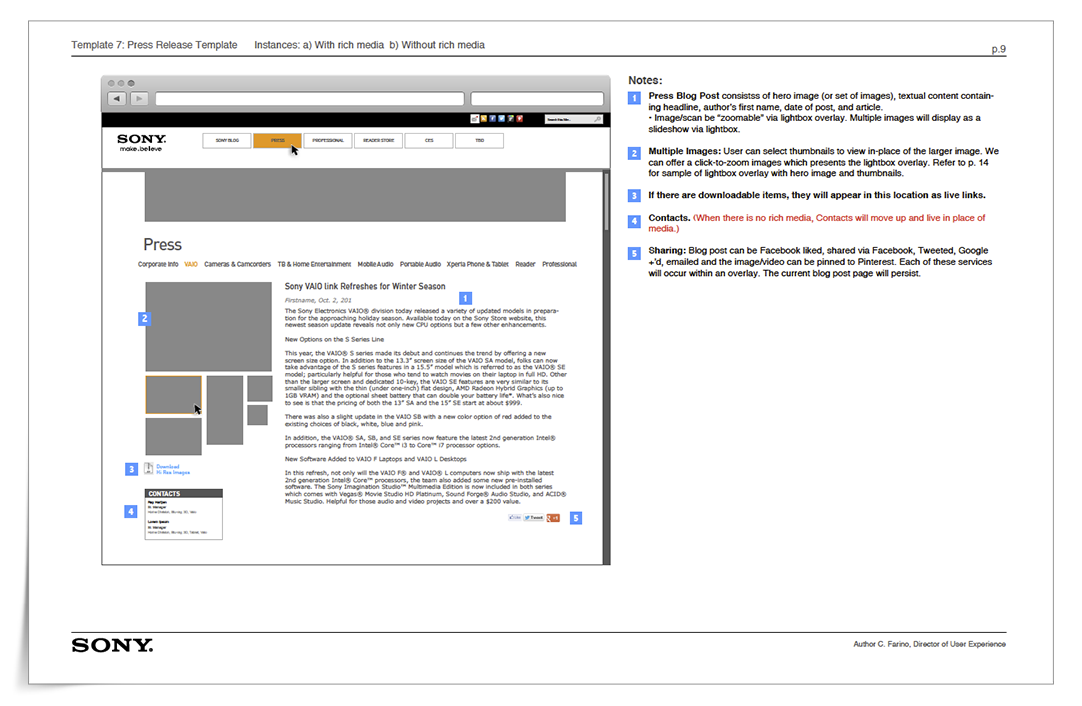Select Mobile Audio press category
Viewport: 1082px width, 706px height.
pos(375,264)
